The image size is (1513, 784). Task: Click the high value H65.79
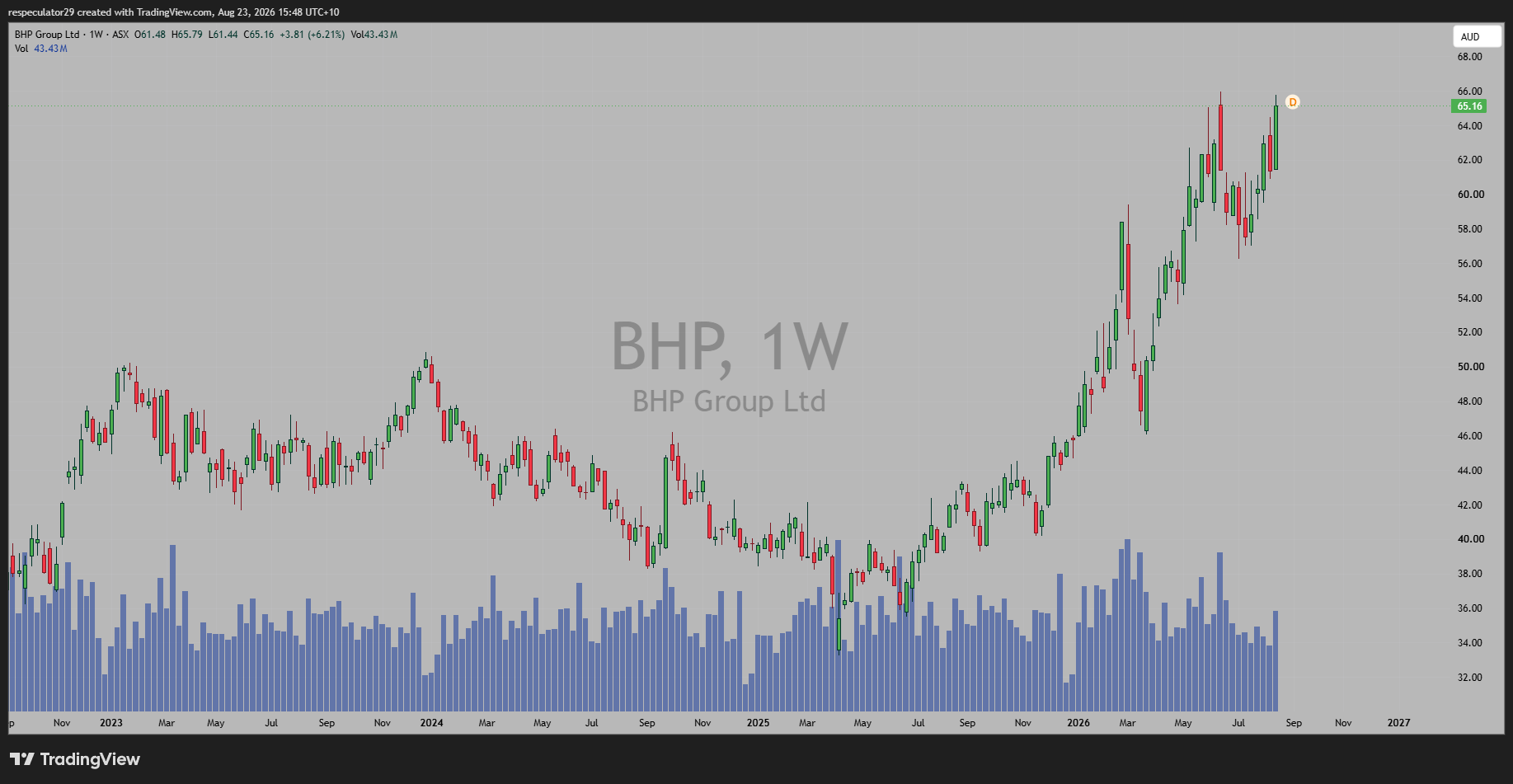tap(187, 35)
